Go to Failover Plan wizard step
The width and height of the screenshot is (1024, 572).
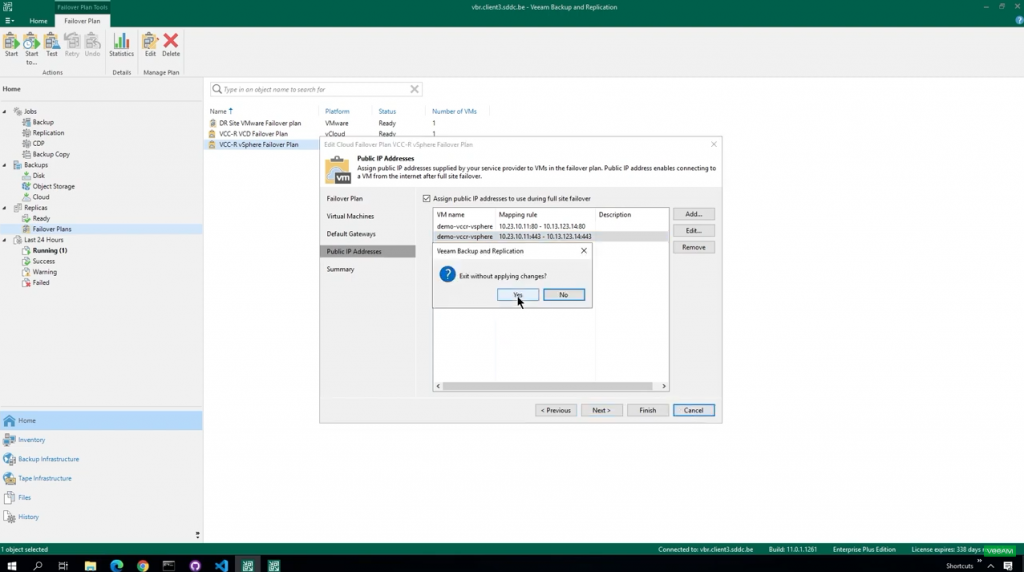pos(345,199)
